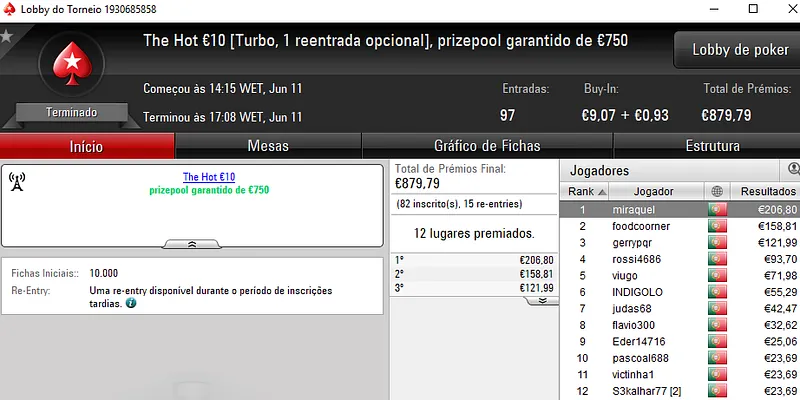Image resolution: width=800 pixels, height=400 pixels.
Task: Click the globe country column icon
Action: click(717, 191)
